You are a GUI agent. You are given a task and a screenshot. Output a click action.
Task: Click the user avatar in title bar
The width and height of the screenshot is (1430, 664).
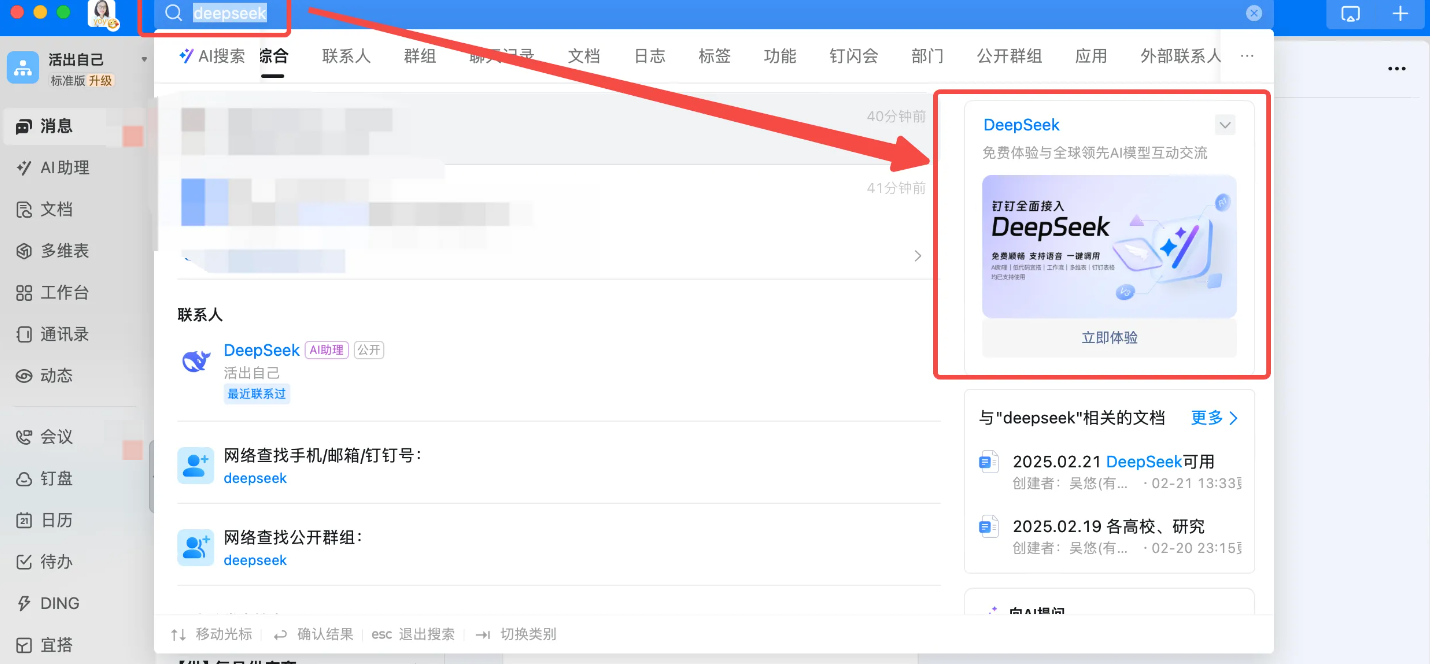pyautogui.click(x=103, y=13)
